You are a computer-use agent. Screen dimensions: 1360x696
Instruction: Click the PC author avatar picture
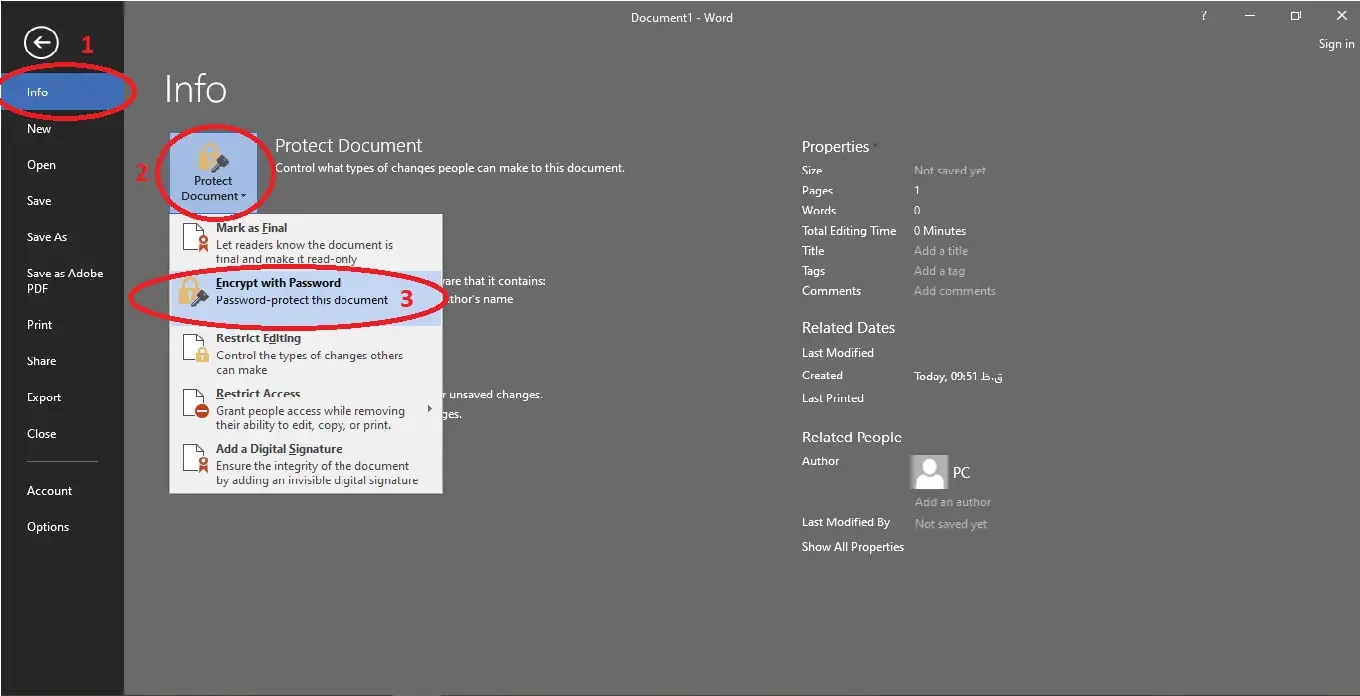[x=929, y=472]
